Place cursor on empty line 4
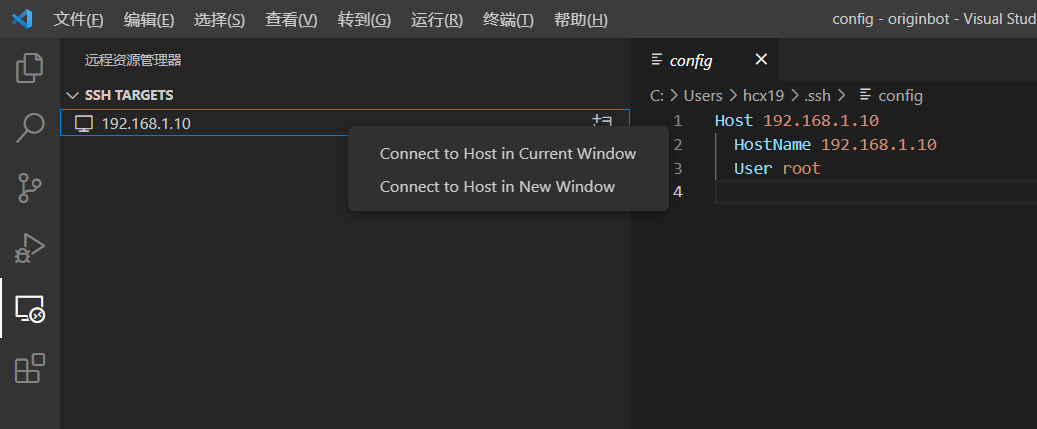The height and width of the screenshot is (429, 1037). (x=850, y=192)
